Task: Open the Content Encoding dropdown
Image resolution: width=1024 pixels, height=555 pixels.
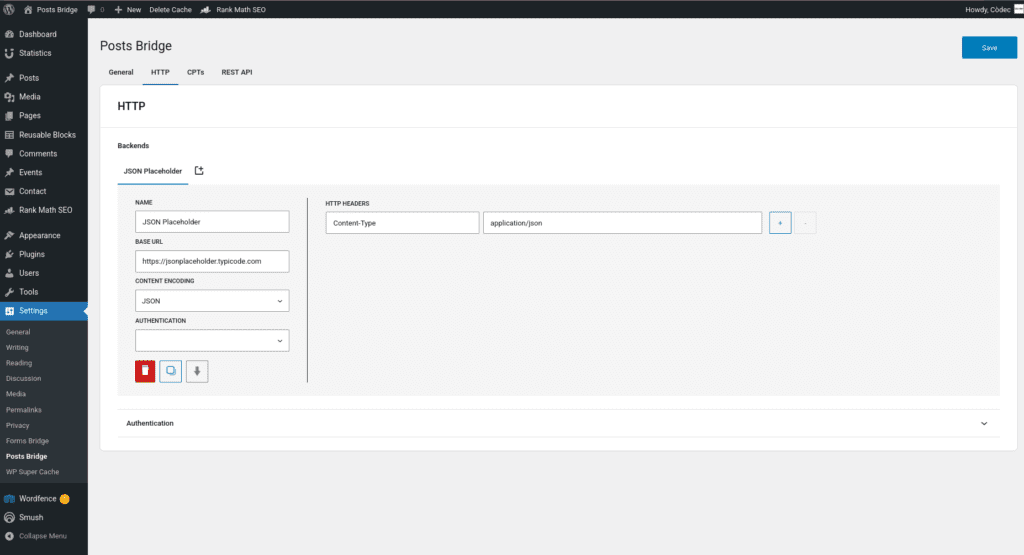Action: 212,301
